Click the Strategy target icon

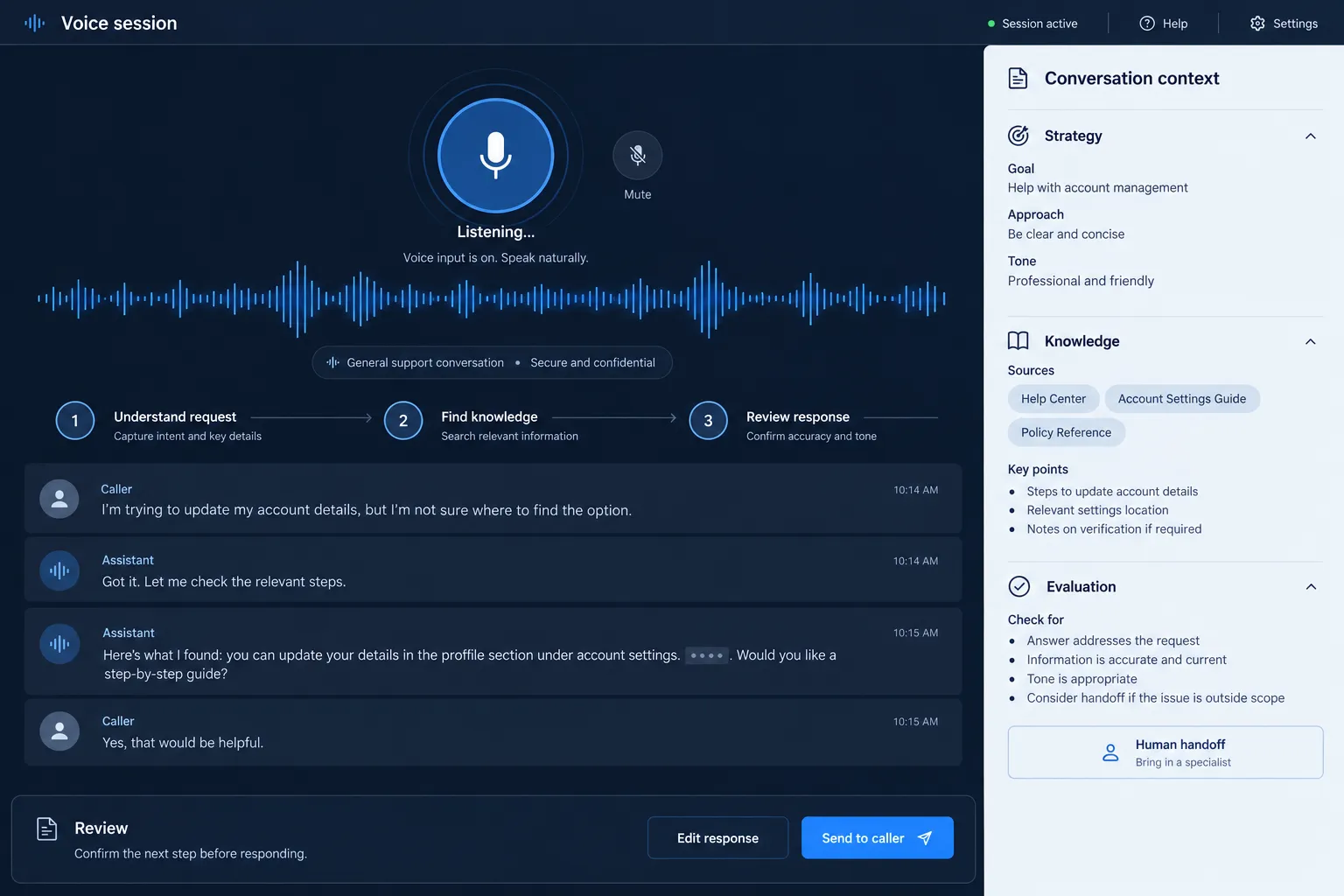pos(1018,136)
